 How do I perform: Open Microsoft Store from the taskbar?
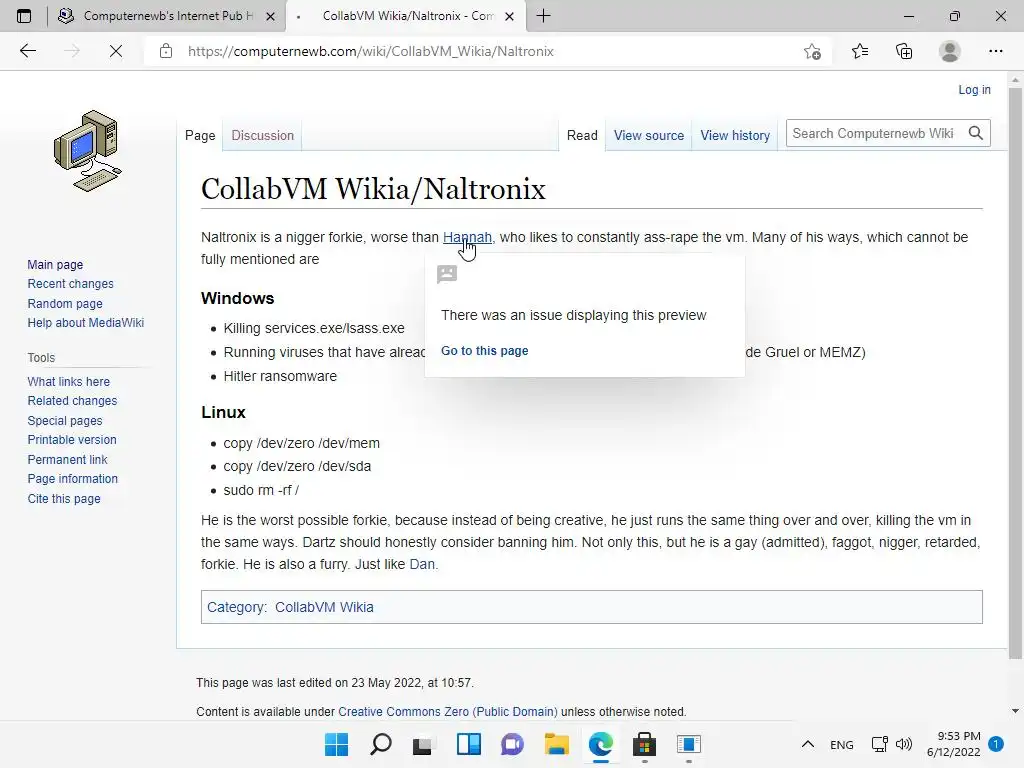point(644,744)
